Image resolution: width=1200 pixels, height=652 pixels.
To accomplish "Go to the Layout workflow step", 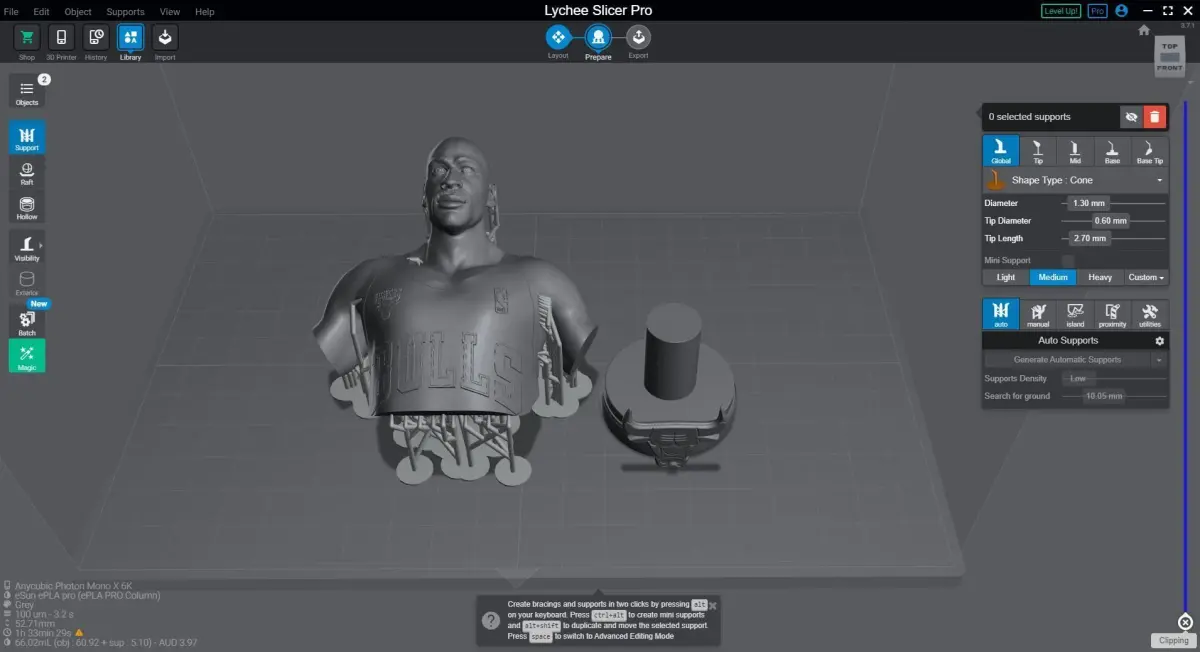I will [x=558, y=37].
